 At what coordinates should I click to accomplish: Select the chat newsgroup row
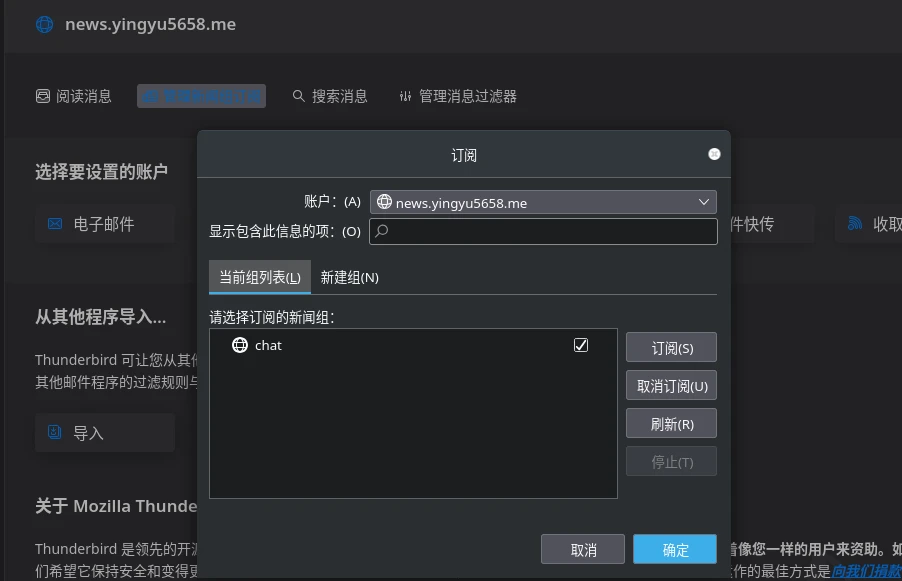pyautogui.click(x=400, y=345)
